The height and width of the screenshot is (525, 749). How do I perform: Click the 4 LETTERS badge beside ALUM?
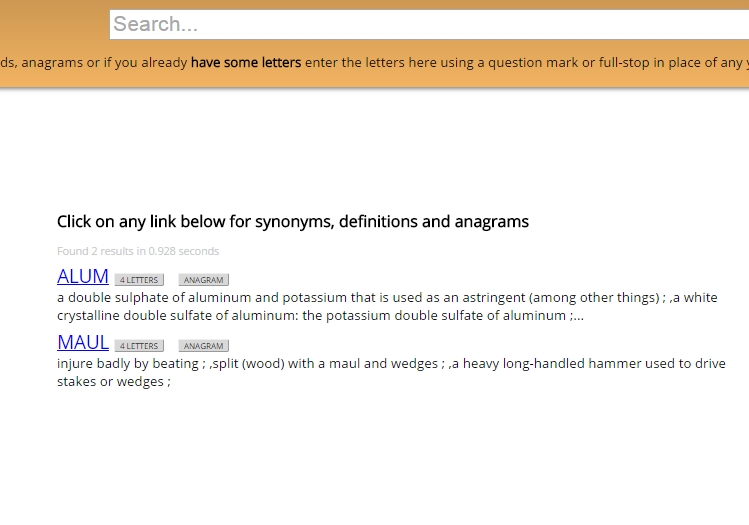coord(139,280)
